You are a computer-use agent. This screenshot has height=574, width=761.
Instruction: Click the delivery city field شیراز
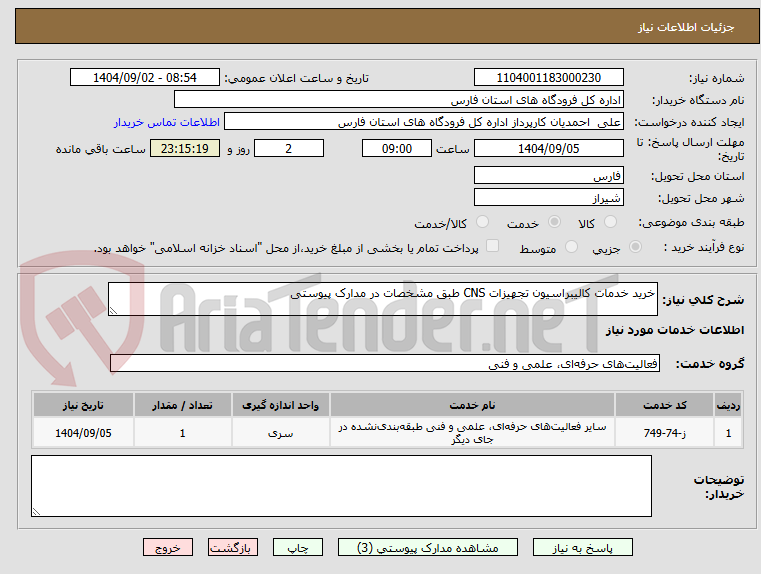pyautogui.click(x=548, y=197)
